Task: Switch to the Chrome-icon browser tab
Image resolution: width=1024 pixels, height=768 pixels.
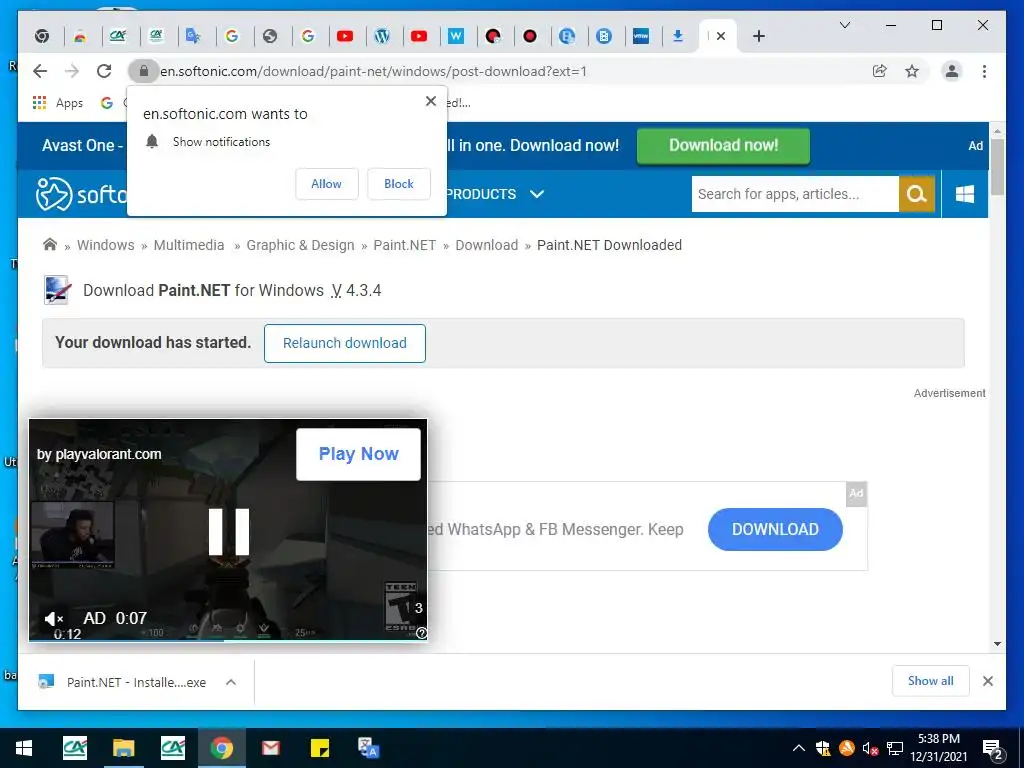Action: tap(42, 37)
